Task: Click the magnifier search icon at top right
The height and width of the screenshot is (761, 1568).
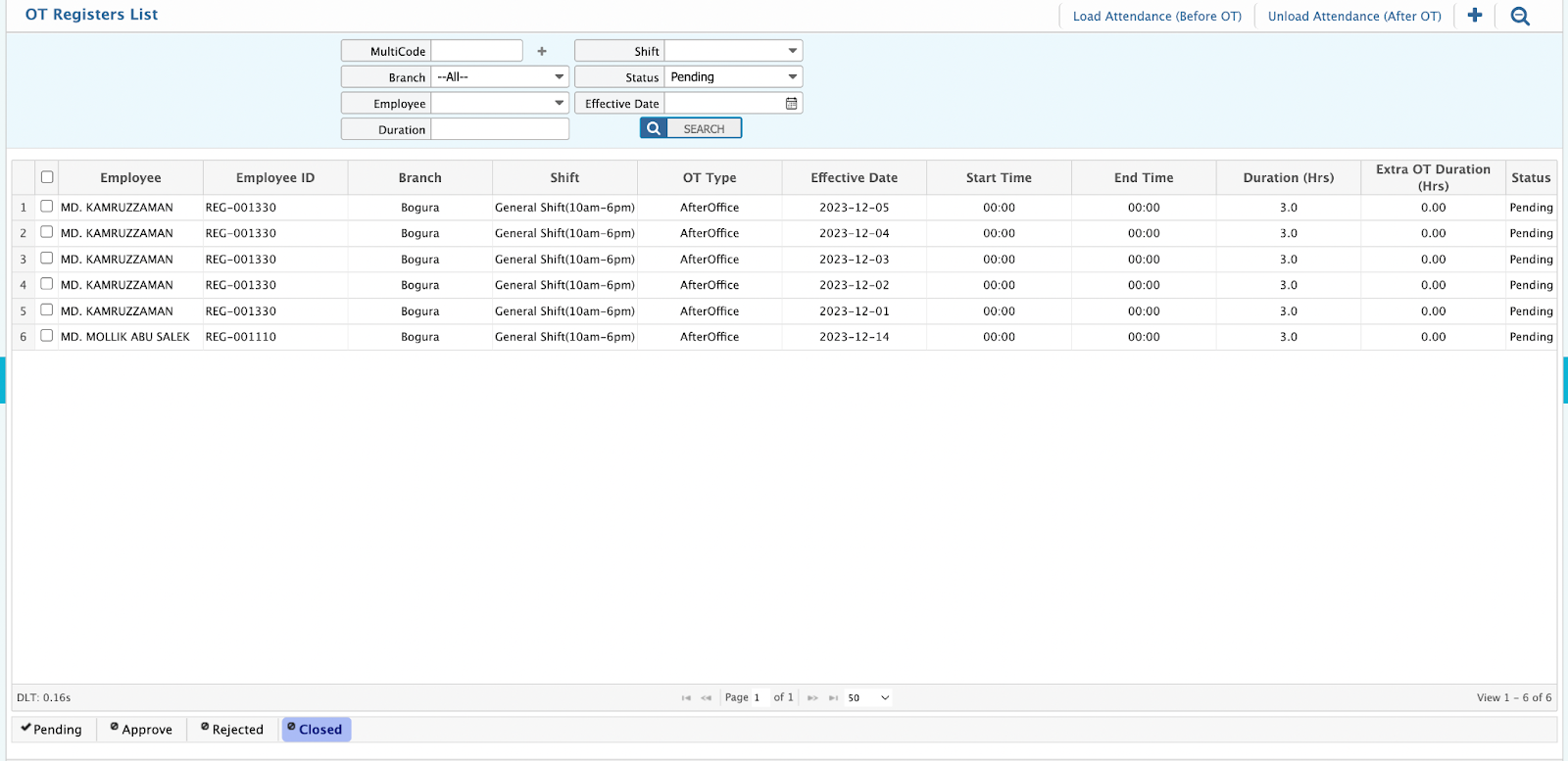Action: click(1520, 16)
